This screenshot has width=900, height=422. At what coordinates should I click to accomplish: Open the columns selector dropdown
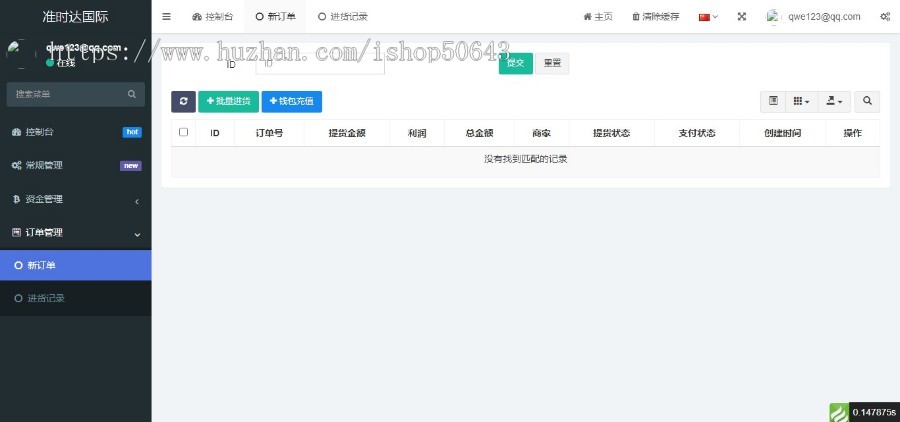pos(801,102)
